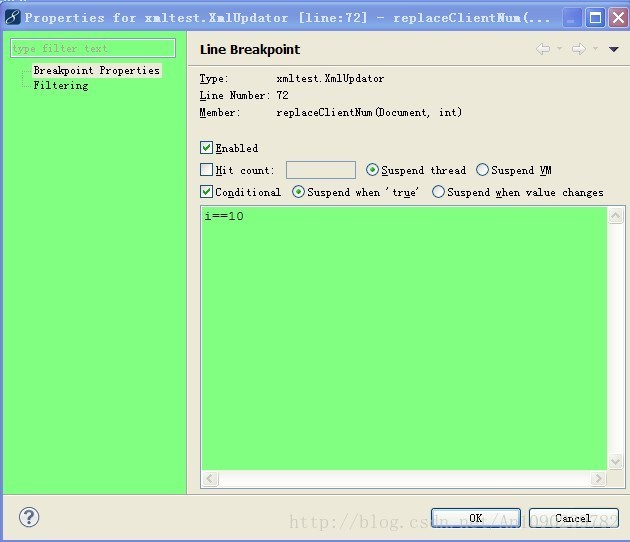The image size is (630, 542).
Task: Click the help question mark icon
Action: click(29, 517)
